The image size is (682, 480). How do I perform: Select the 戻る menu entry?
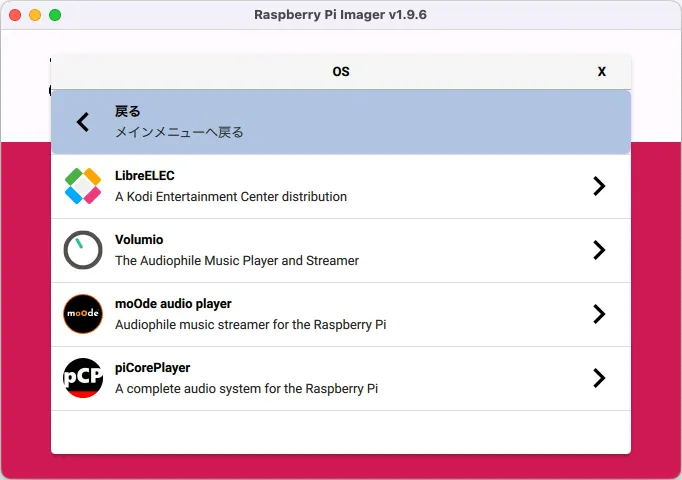click(x=341, y=122)
